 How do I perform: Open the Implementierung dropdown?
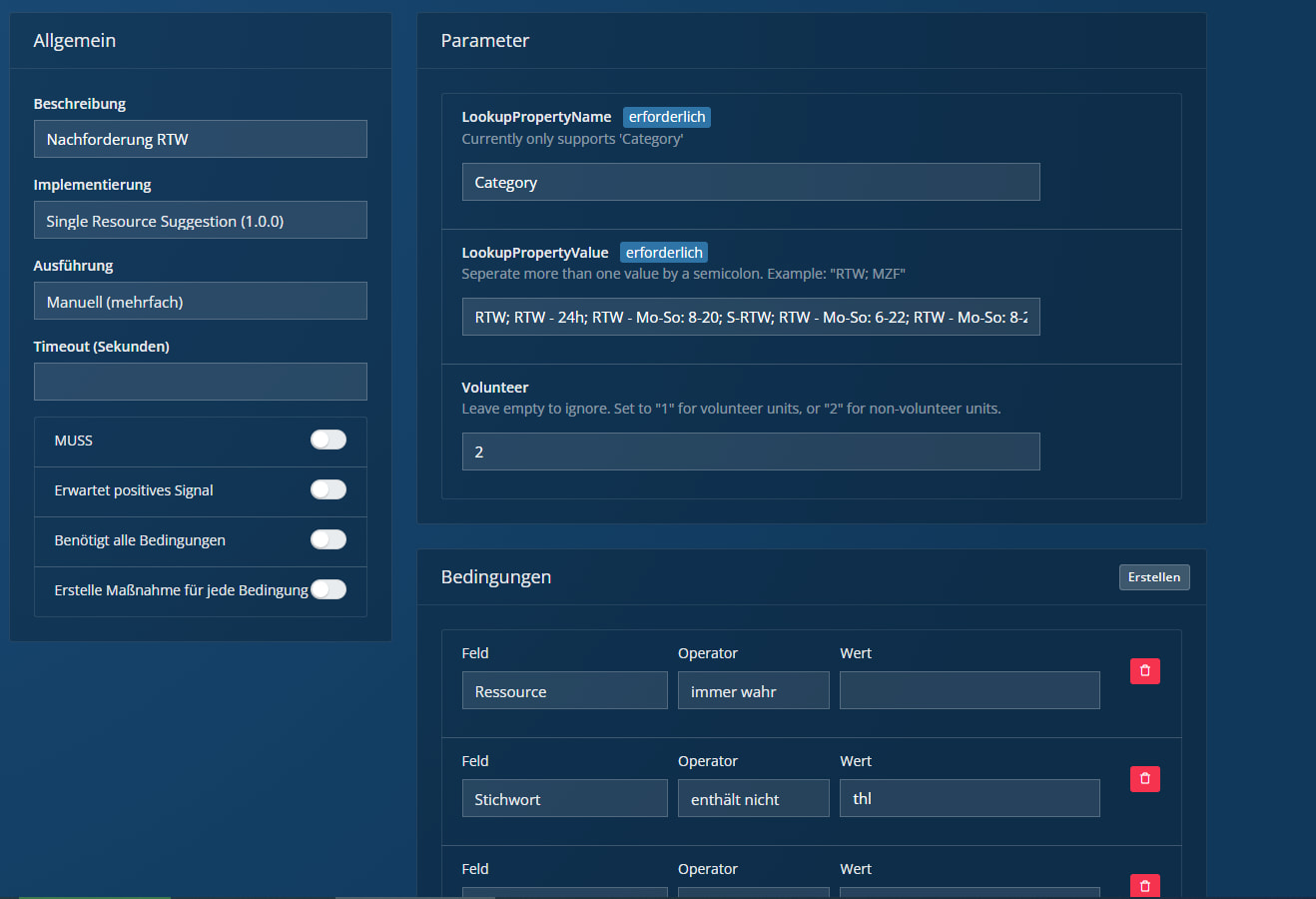[x=200, y=221]
